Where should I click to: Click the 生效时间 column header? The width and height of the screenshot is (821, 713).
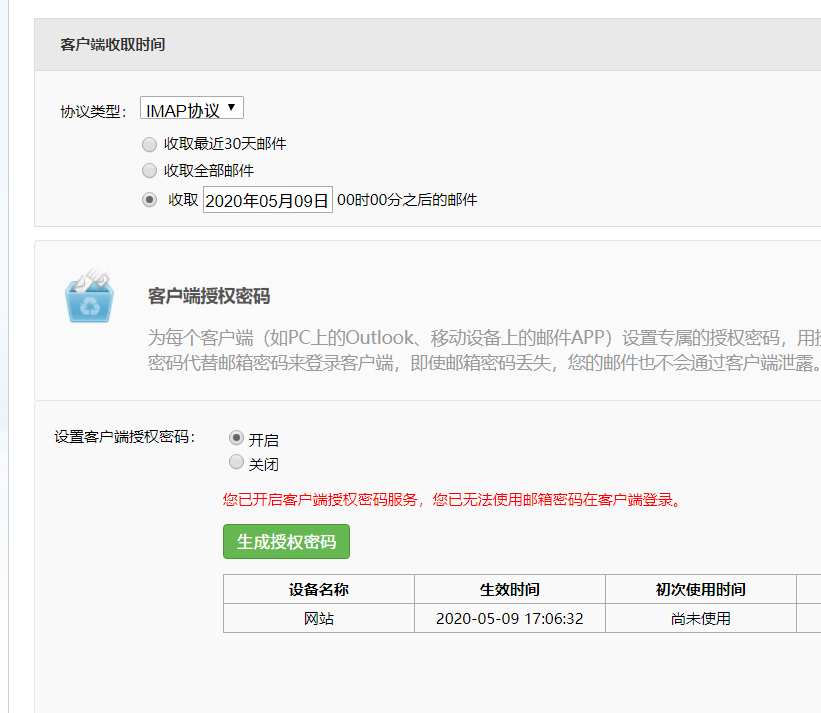tap(509, 589)
